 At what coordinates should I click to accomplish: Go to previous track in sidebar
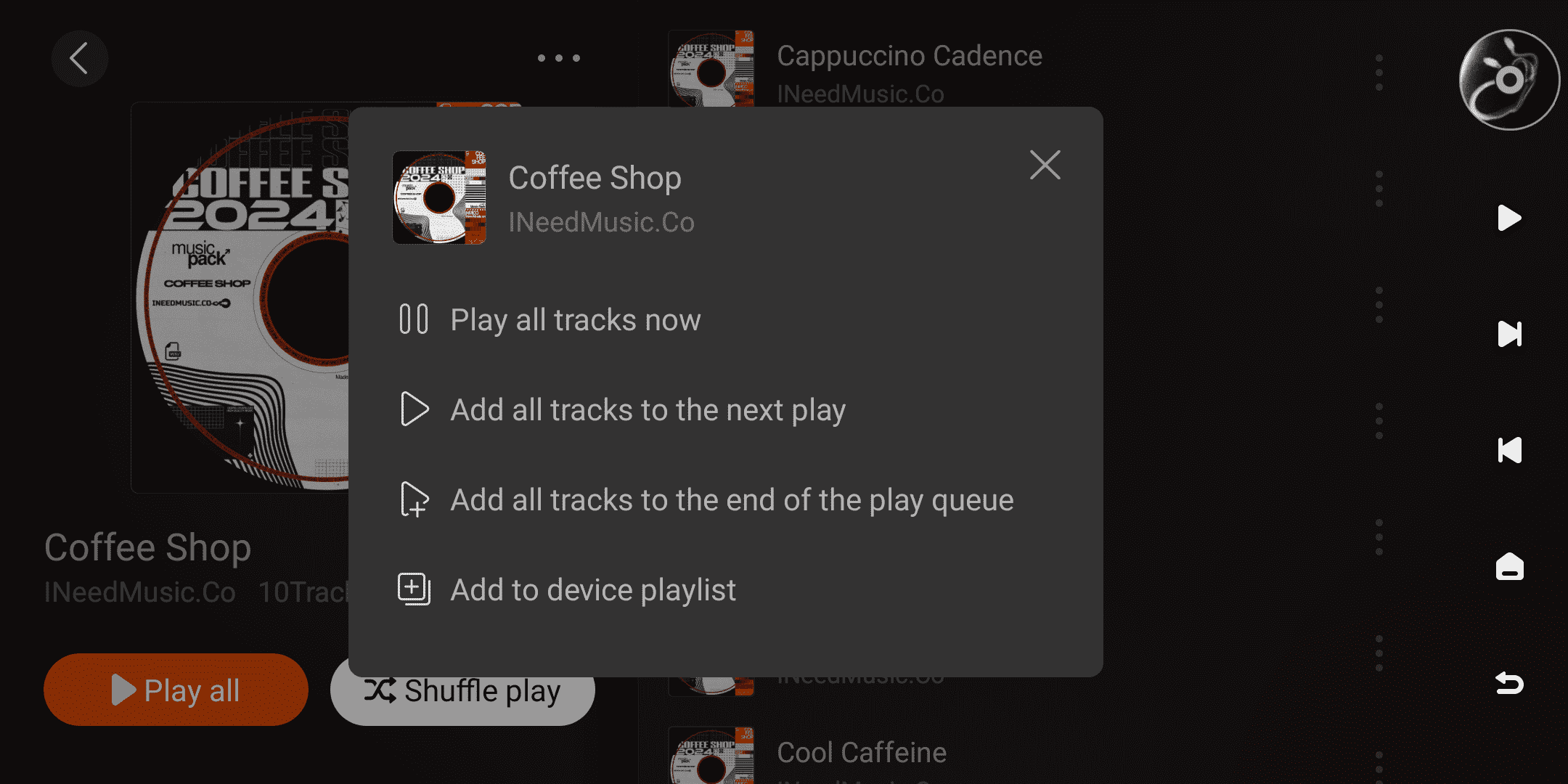[1509, 450]
